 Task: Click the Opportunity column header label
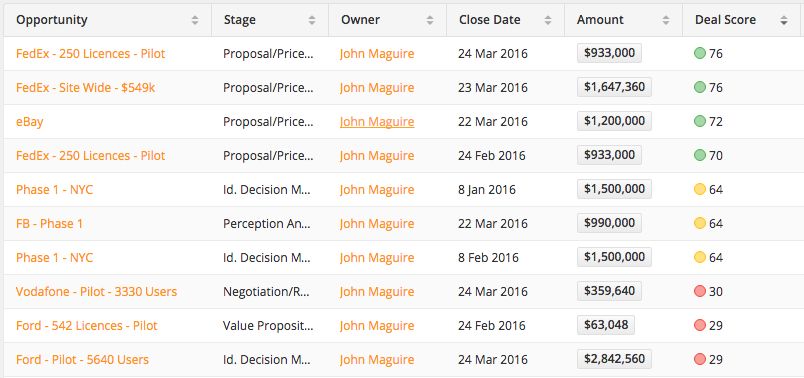[x=52, y=20]
